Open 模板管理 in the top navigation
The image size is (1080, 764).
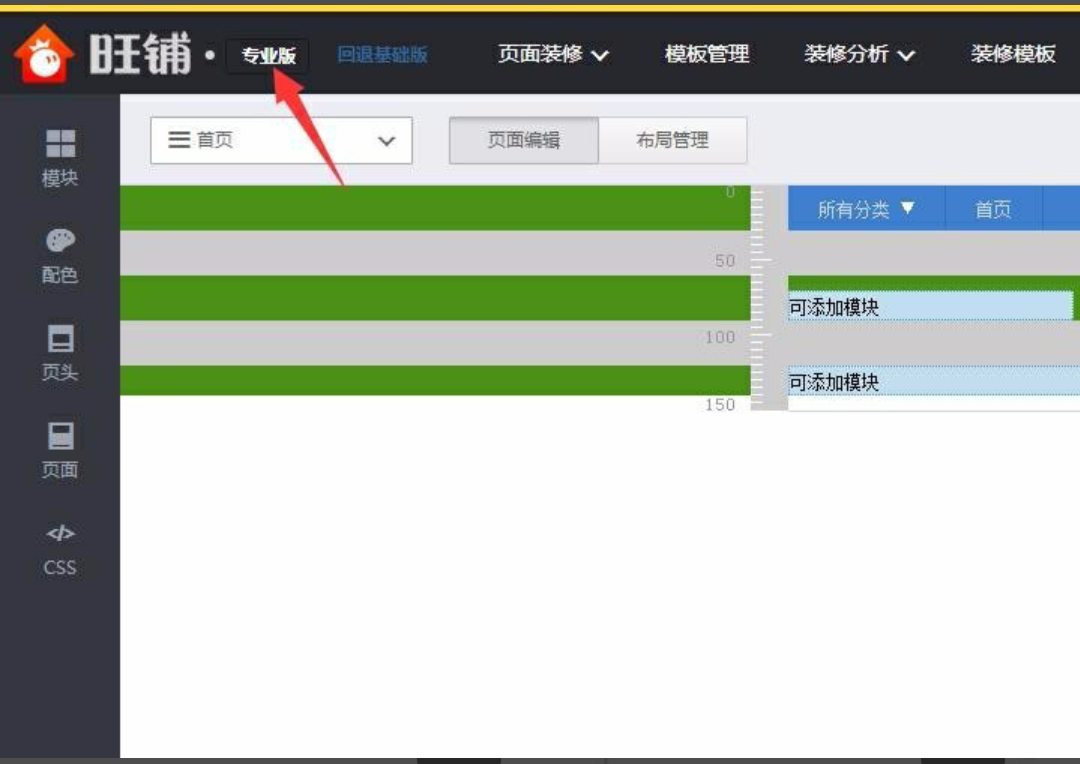pyautogui.click(x=707, y=54)
